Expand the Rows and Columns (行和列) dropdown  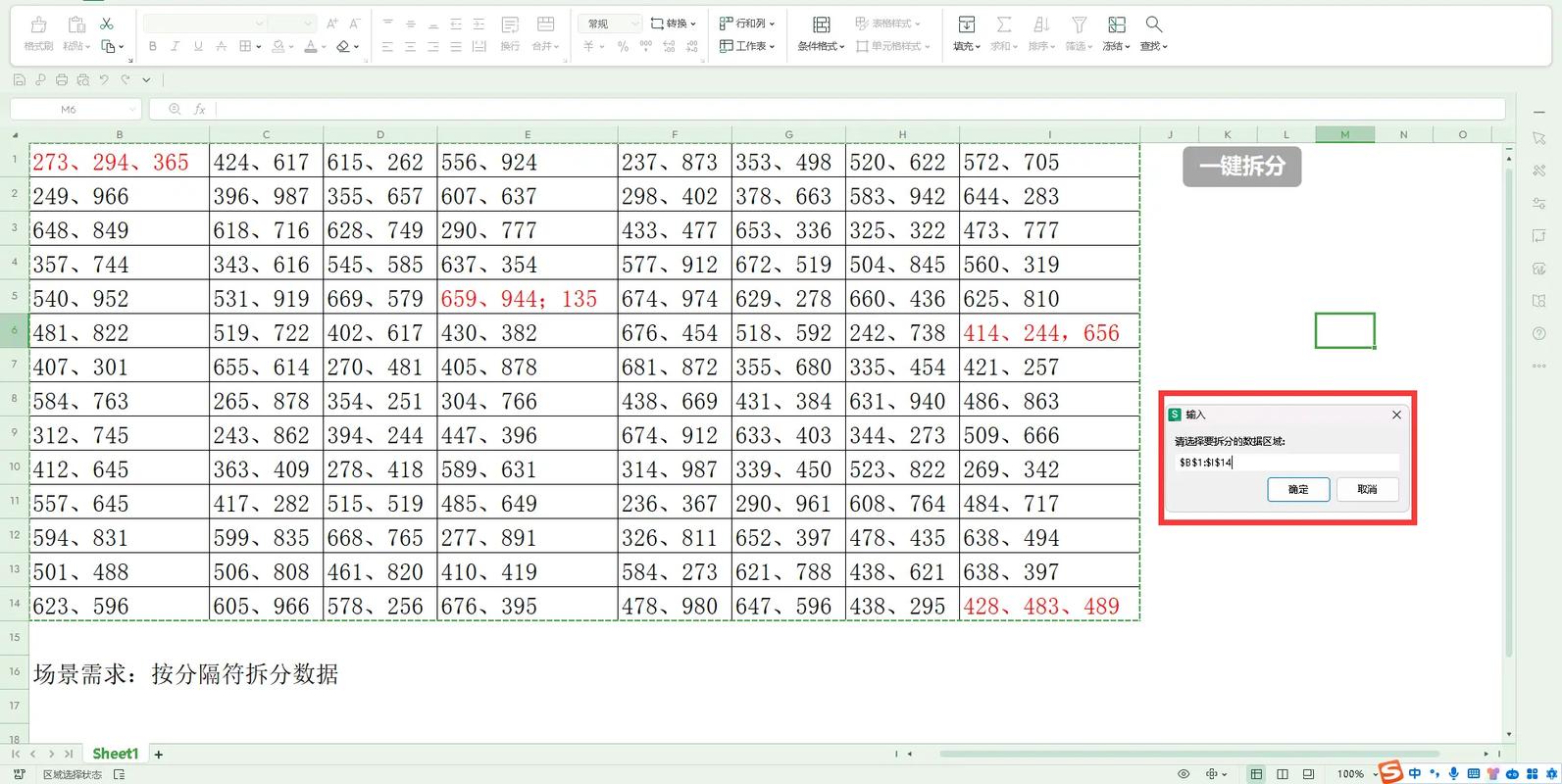click(x=747, y=24)
